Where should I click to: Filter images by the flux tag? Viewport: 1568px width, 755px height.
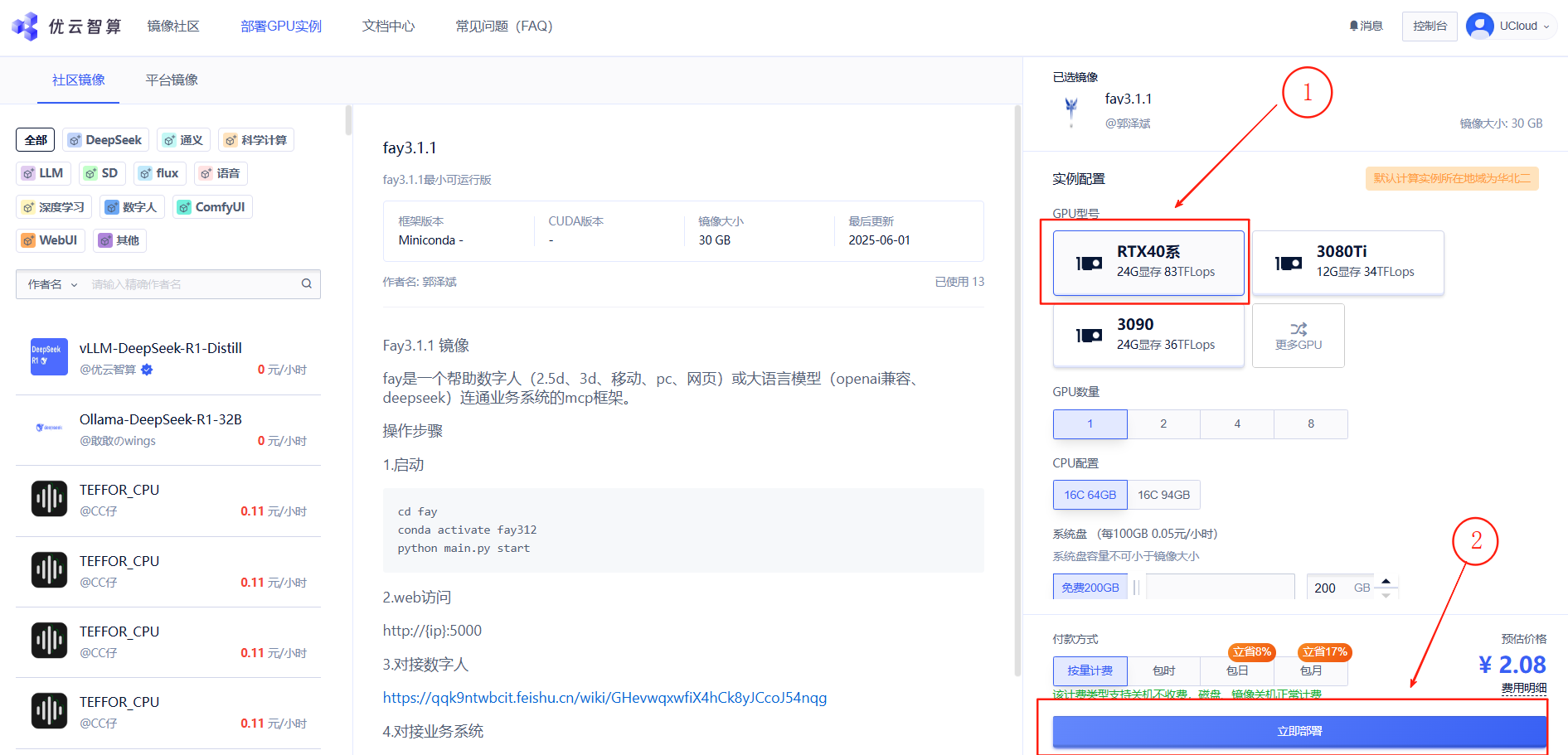point(159,173)
